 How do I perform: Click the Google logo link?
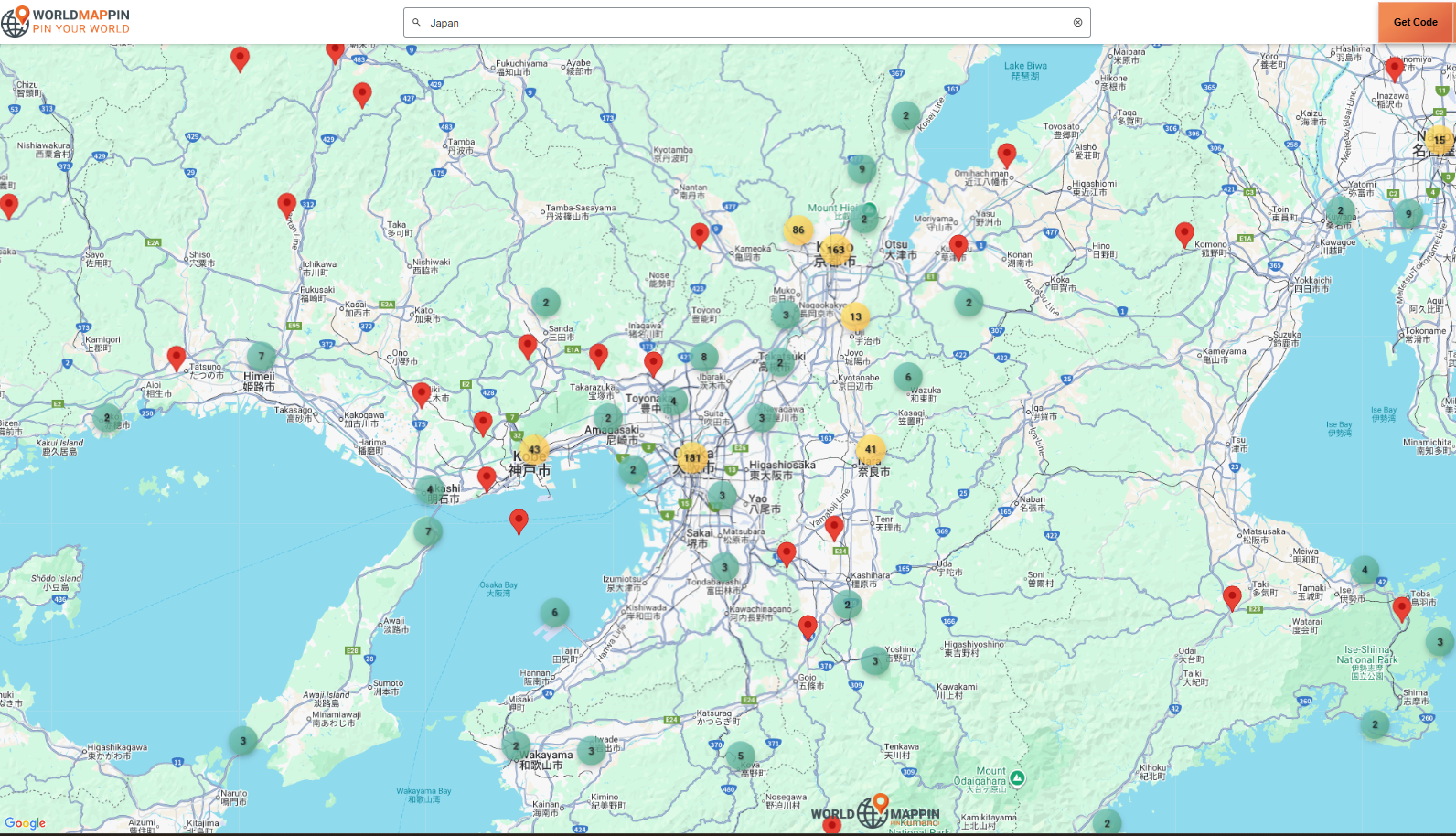(25, 823)
